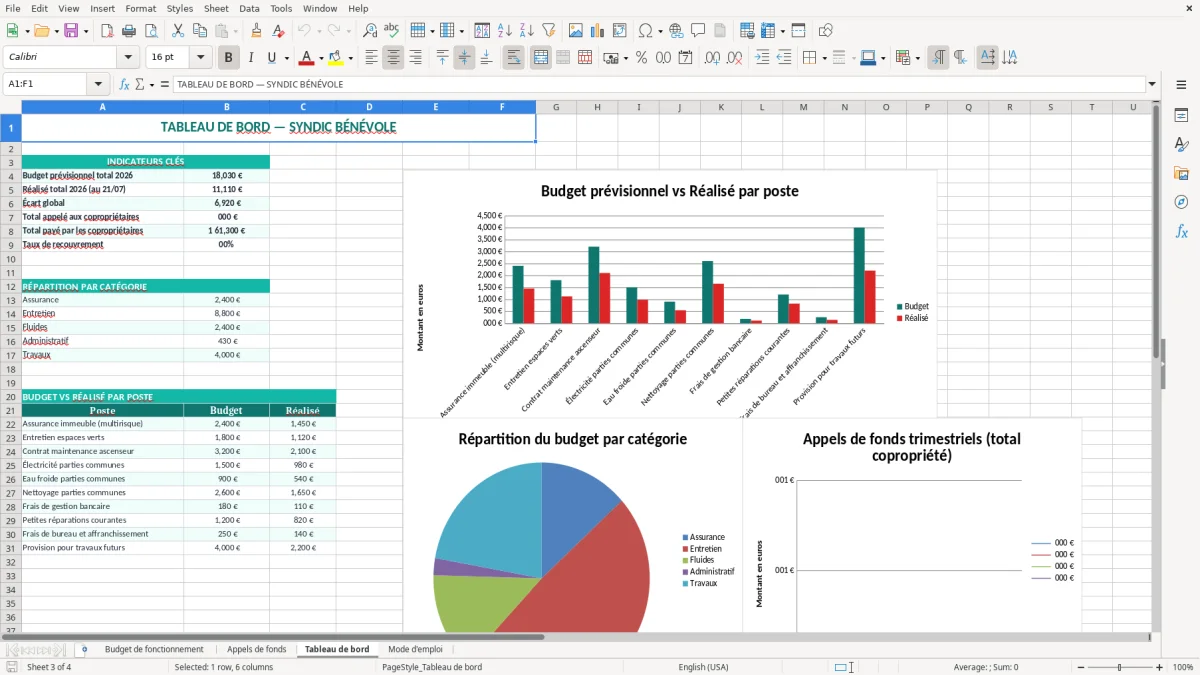This screenshot has height=675, width=1200.
Task: Click the AutoFilter funnel icon
Action: coord(548,31)
